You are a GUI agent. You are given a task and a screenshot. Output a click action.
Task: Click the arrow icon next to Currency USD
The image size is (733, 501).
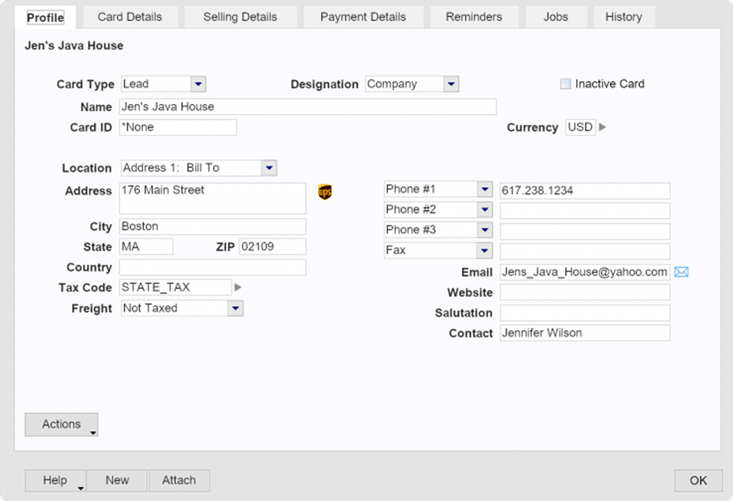coord(603,127)
